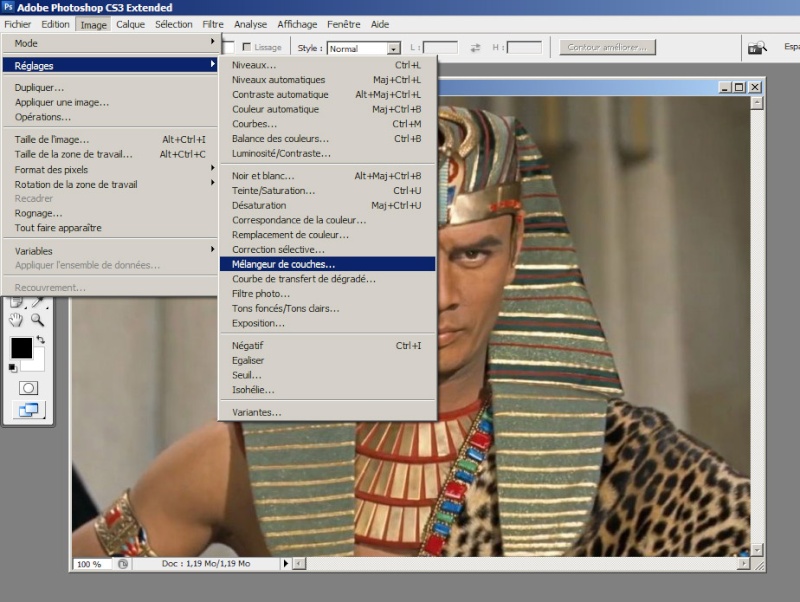Screen dimensions: 800x602
Task: Apply Négatif adjustment
Action: click(327, 346)
